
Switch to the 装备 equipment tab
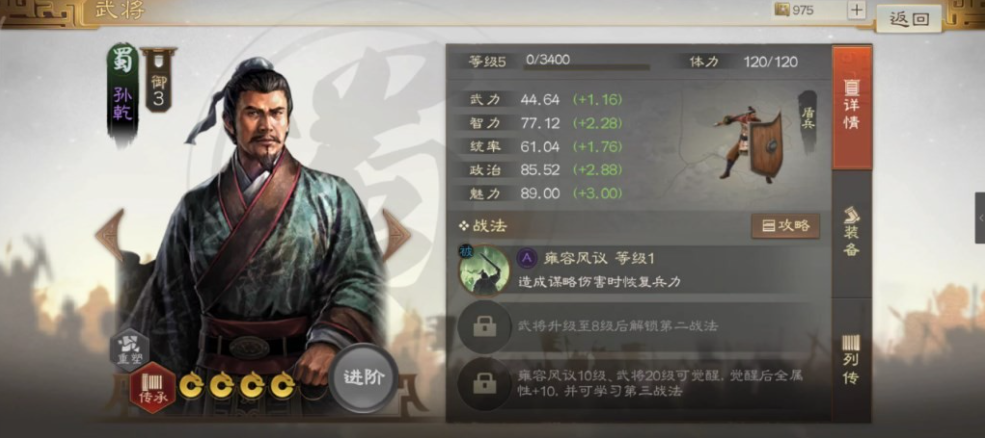pyautogui.click(x=851, y=233)
